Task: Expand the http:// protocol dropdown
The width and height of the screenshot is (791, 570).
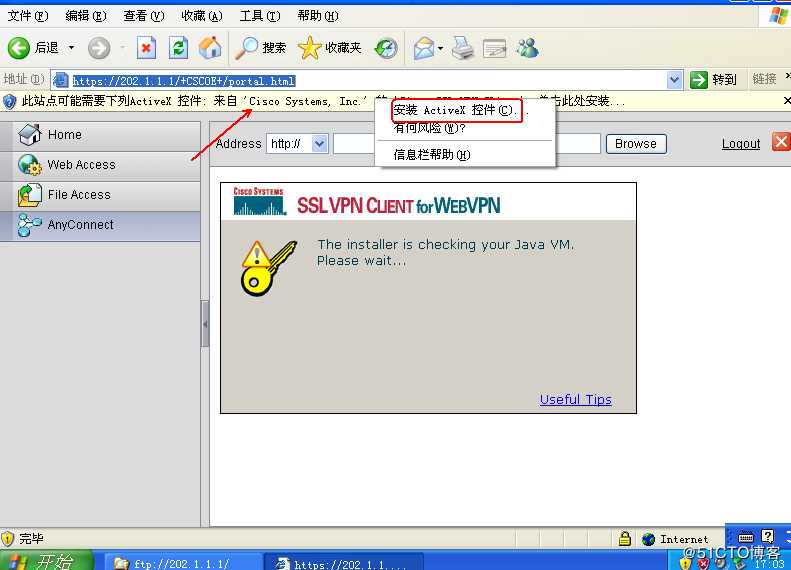Action: click(x=319, y=144)
